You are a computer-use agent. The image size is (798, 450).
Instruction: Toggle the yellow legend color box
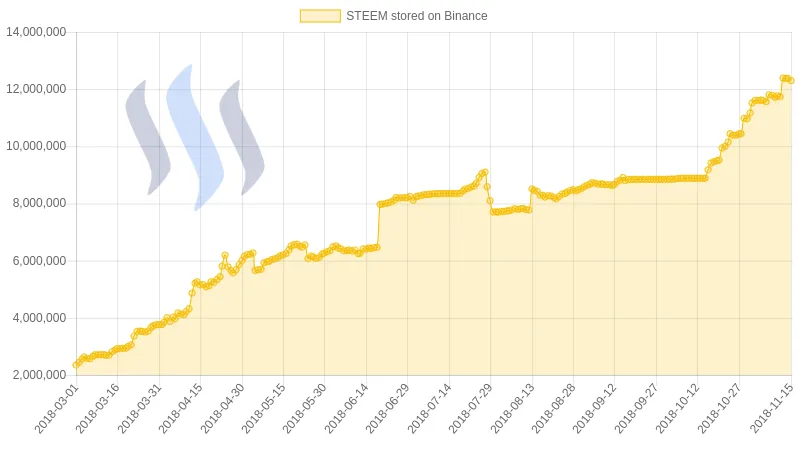(320, 16)
